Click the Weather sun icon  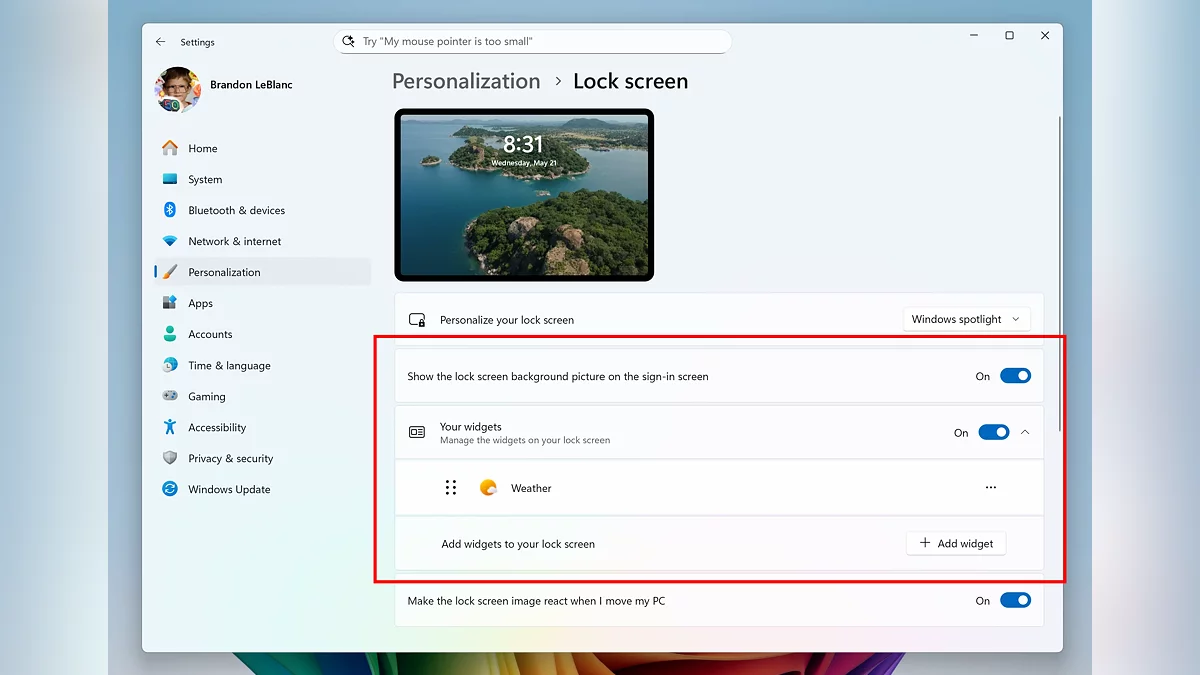488,488
